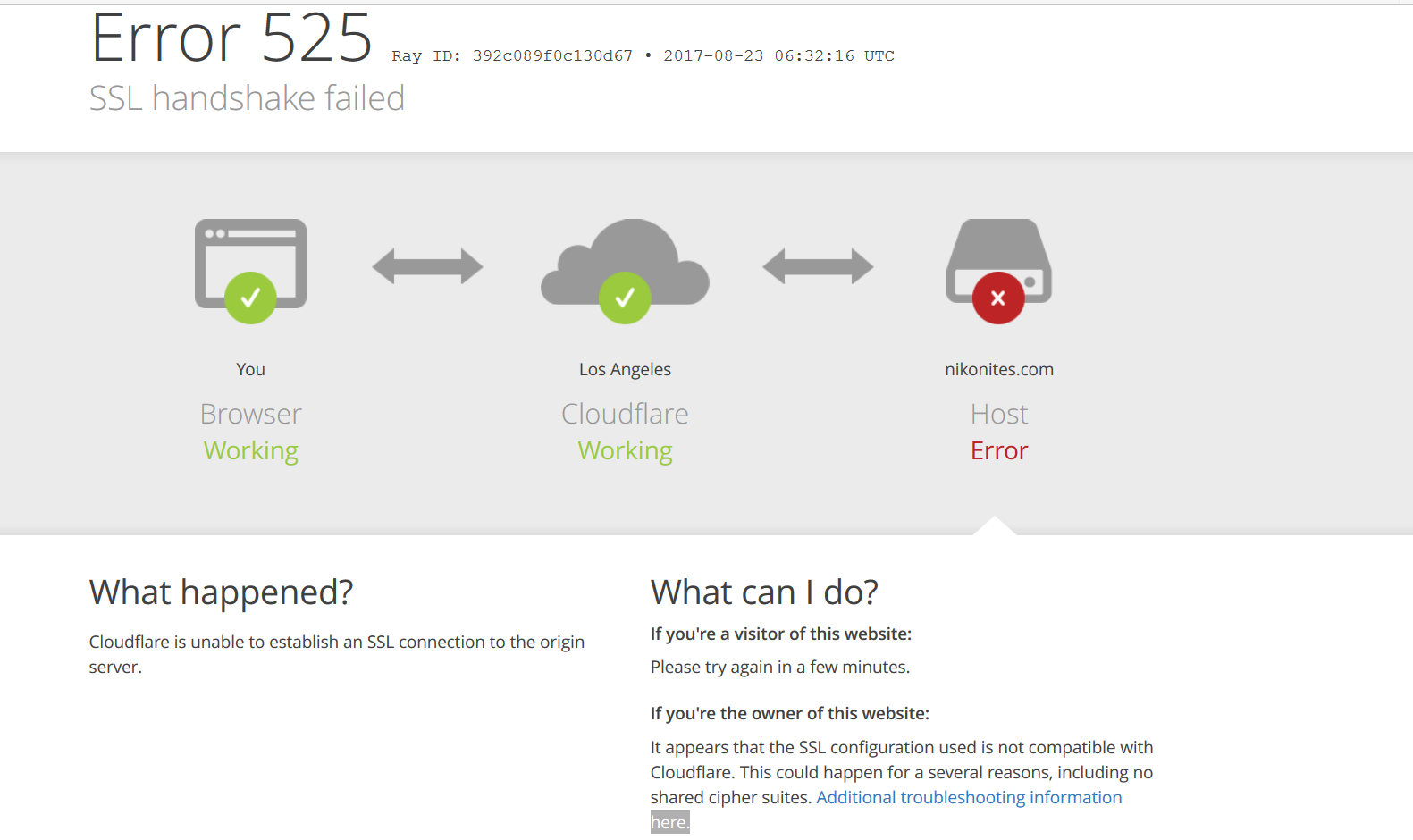
Task: Click the green checkmark on the browser icon
Action: pyautogui.click(x=250, y=298)
